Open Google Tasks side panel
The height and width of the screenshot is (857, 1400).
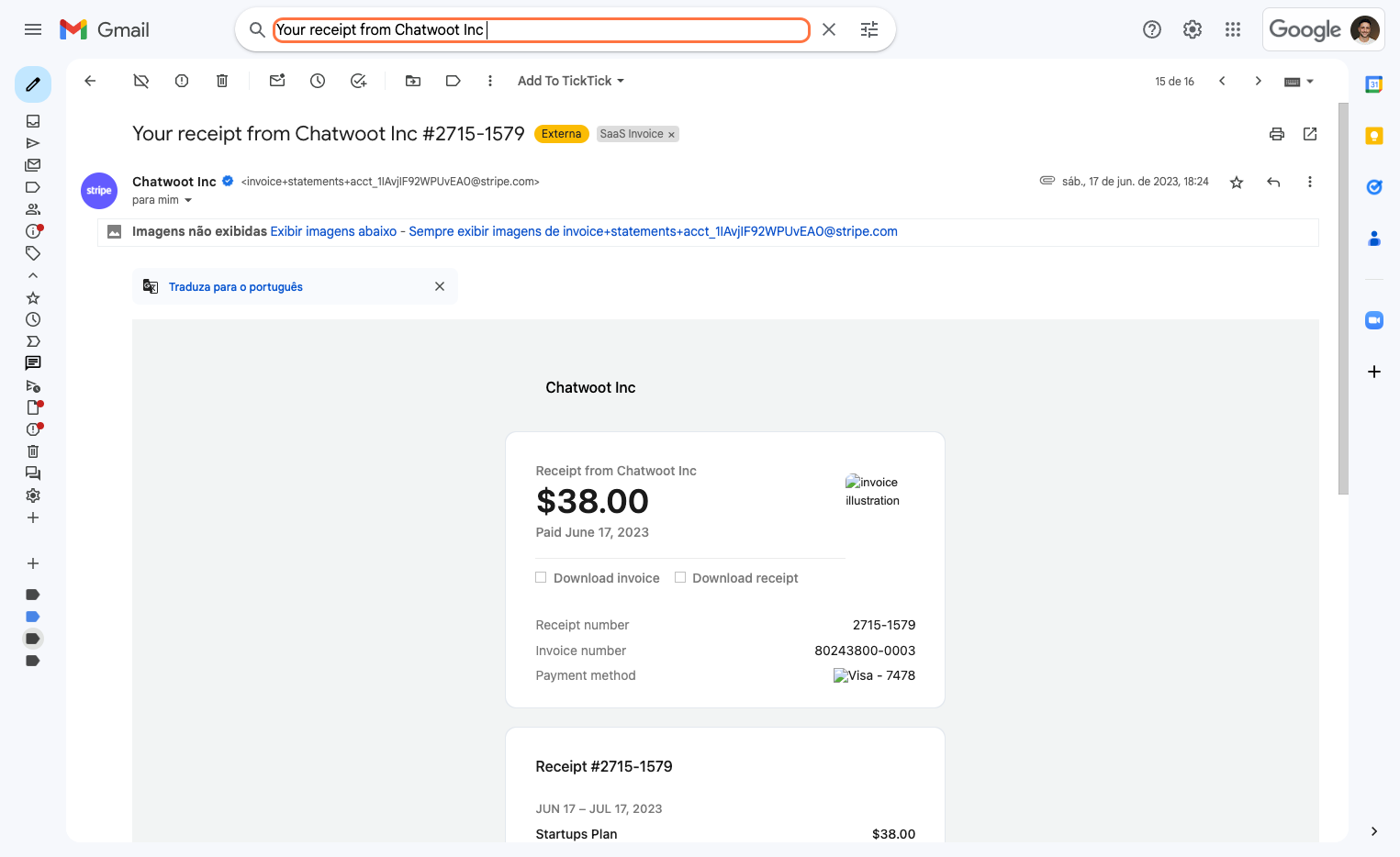(1374, 187)
